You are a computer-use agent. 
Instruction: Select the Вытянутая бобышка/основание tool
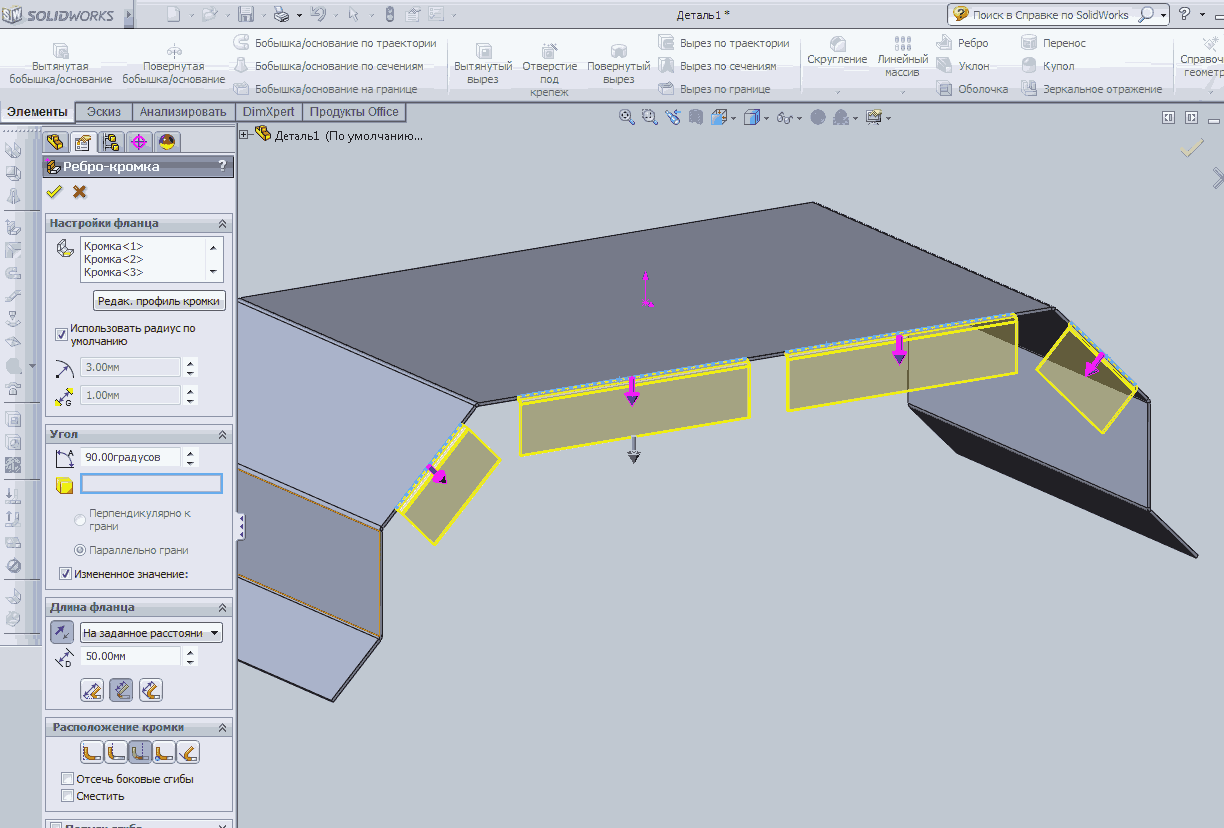click(x=61, y=64)
